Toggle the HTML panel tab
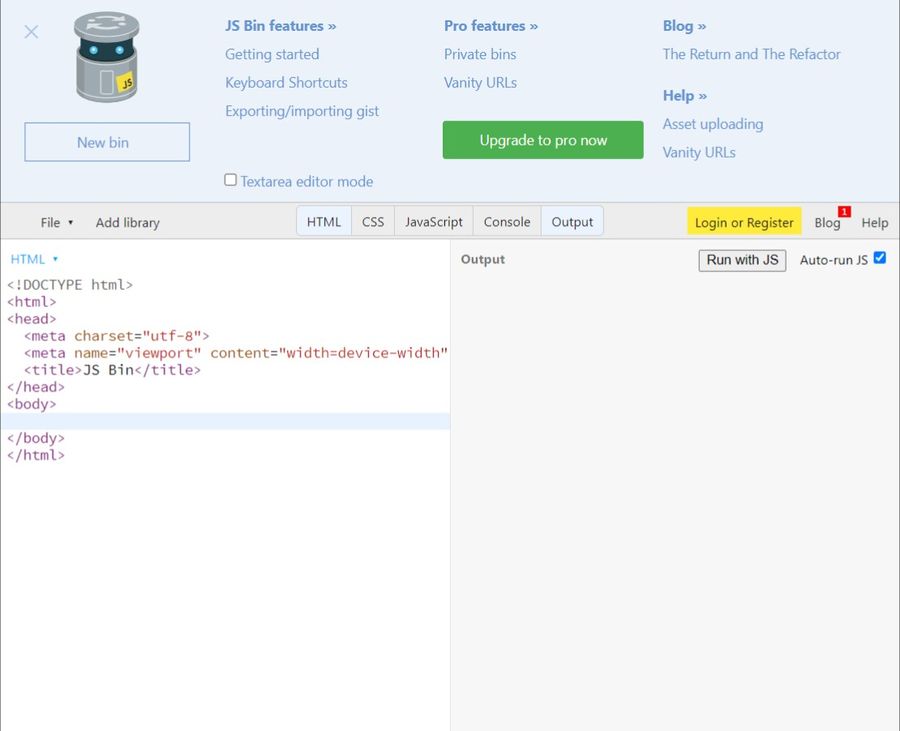This screenshot has height=731, width=900. (324, 222)
